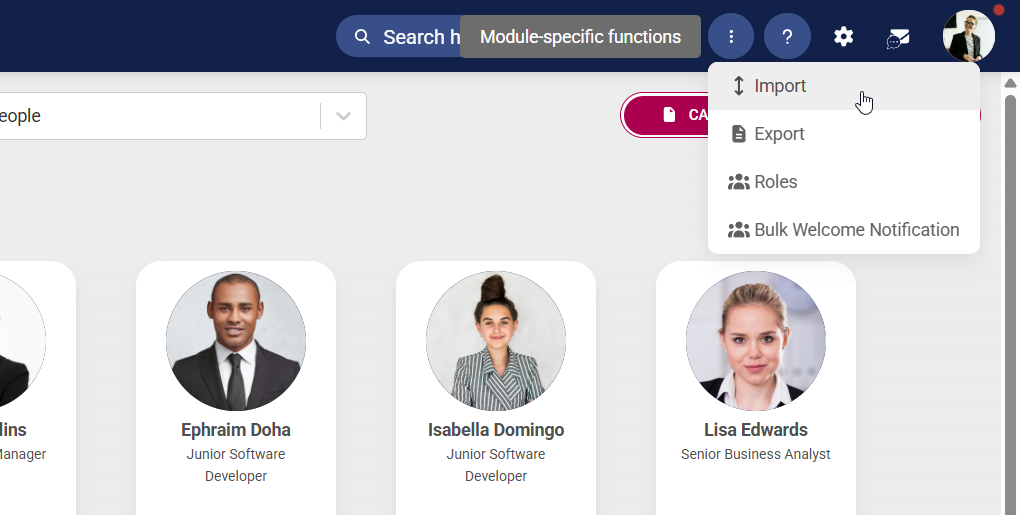Click Junior Software Developer under Isabella Domingo
This screenshot has height=515, width=1020.
496,465
